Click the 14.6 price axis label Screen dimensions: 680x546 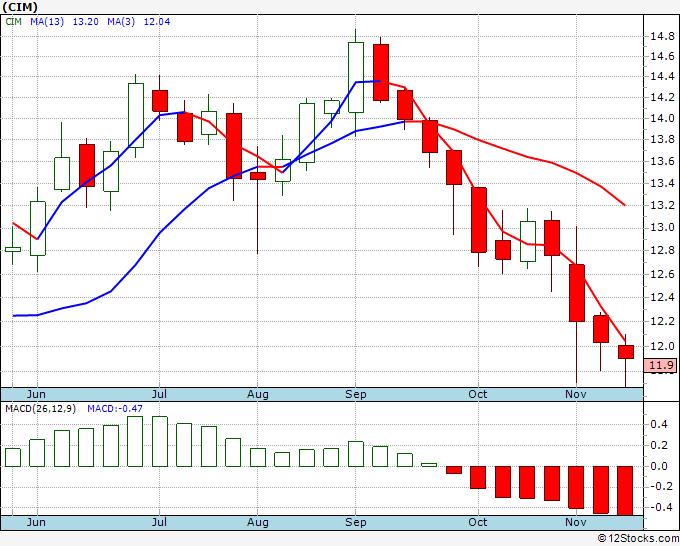(x=662, y=56)
